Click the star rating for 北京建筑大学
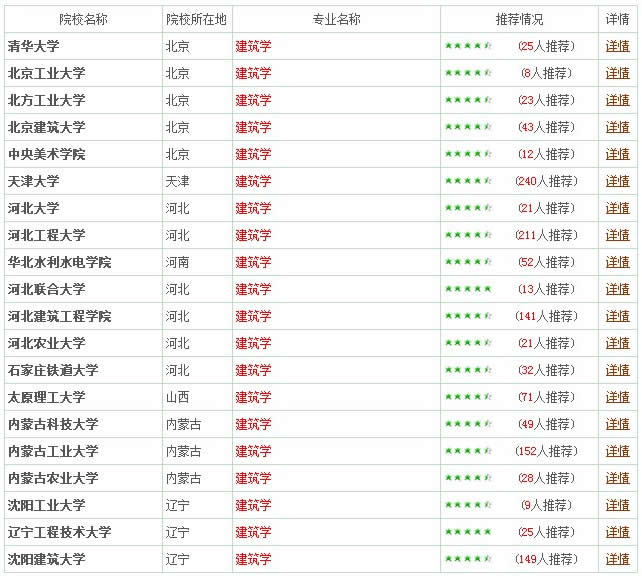 pyautogui.click(x=468, y=127)
